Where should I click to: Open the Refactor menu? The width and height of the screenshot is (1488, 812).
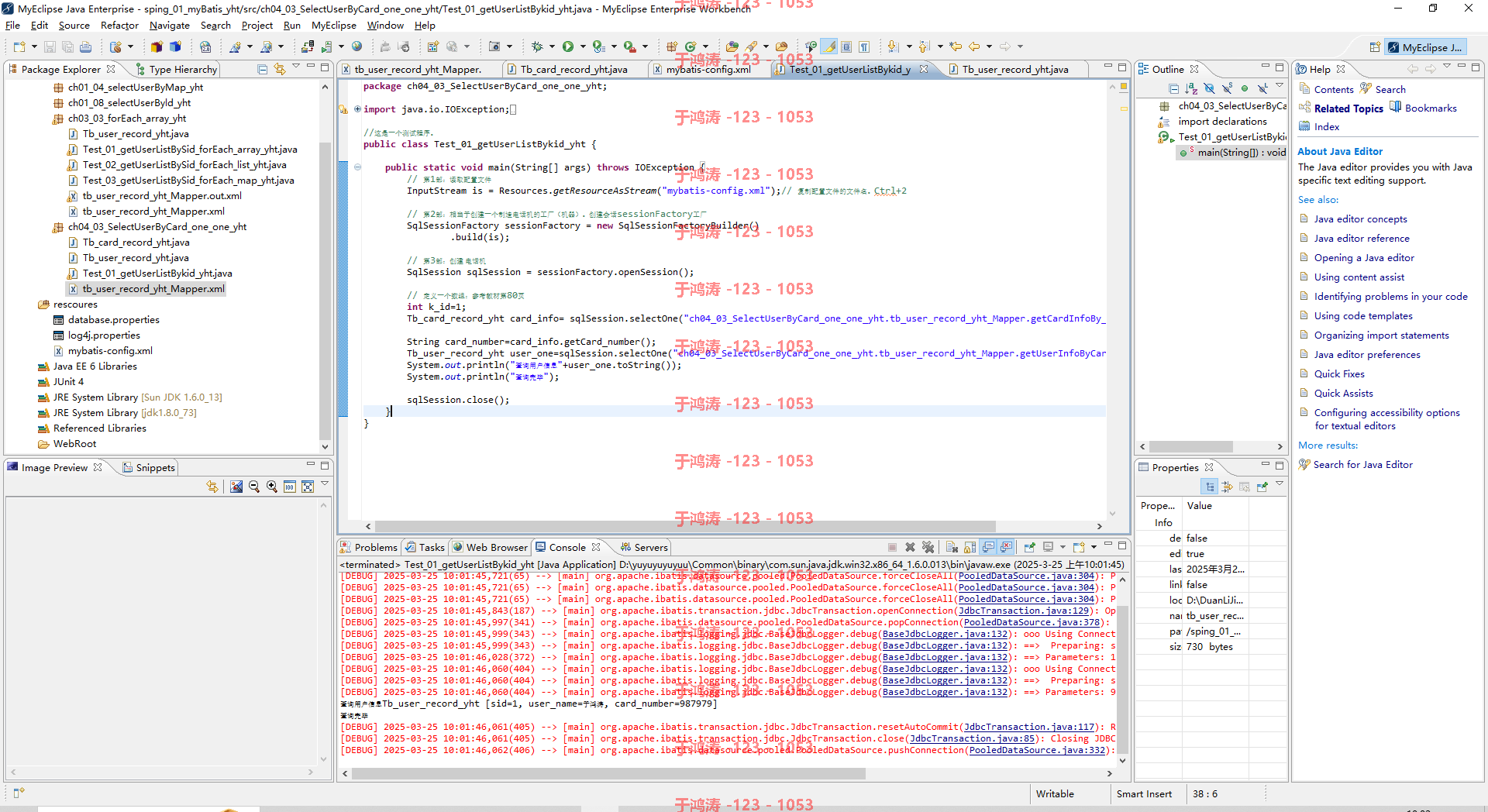click(119, 25)
